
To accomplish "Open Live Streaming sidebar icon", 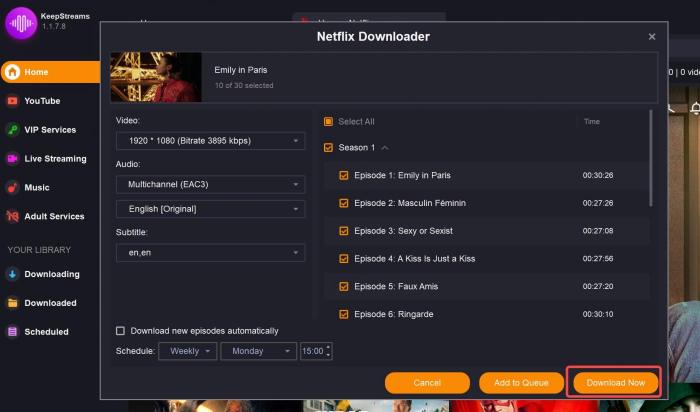I will pos(13,158).
